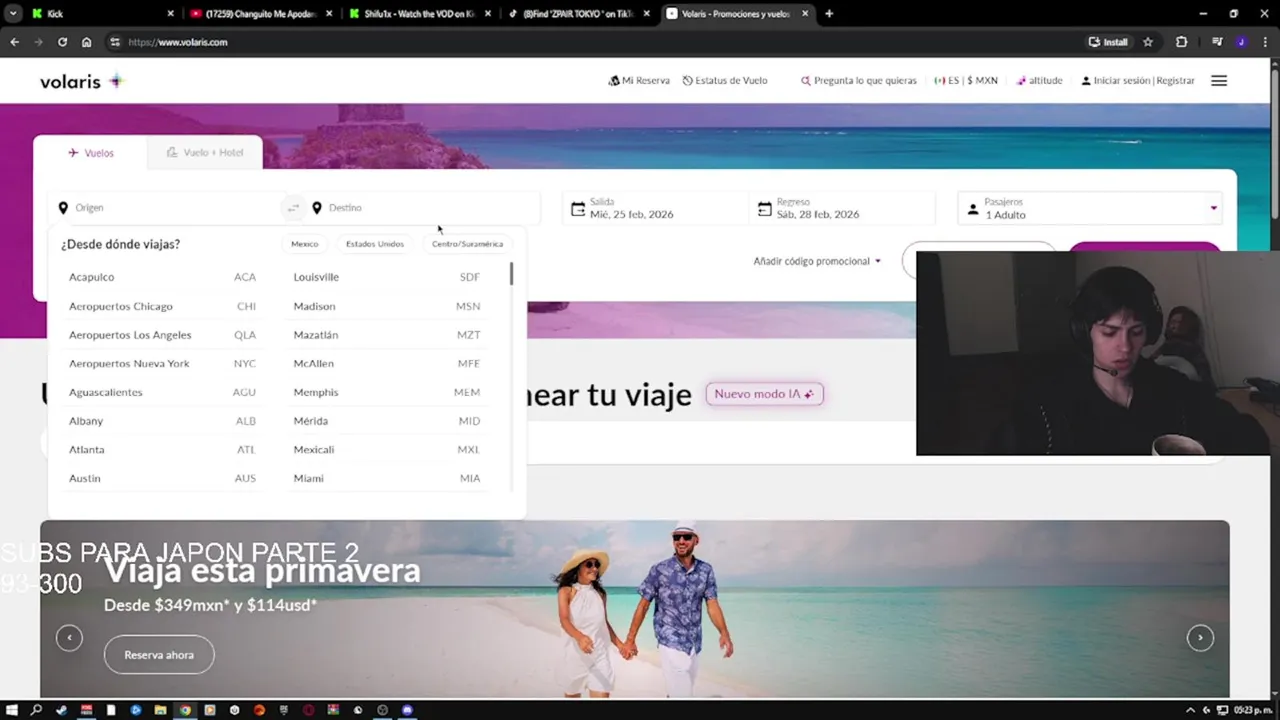The height and width of the screenshot is (720, 1280).
Task: Select Aeropuertos Nueva York NYC
Action: click(x=162, y=364)
